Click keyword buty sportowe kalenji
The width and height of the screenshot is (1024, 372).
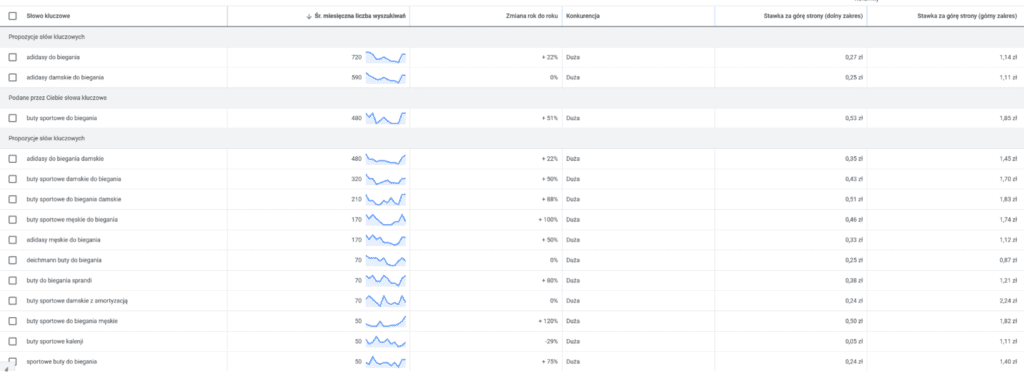pyautogui.click(x=55, y=341)
